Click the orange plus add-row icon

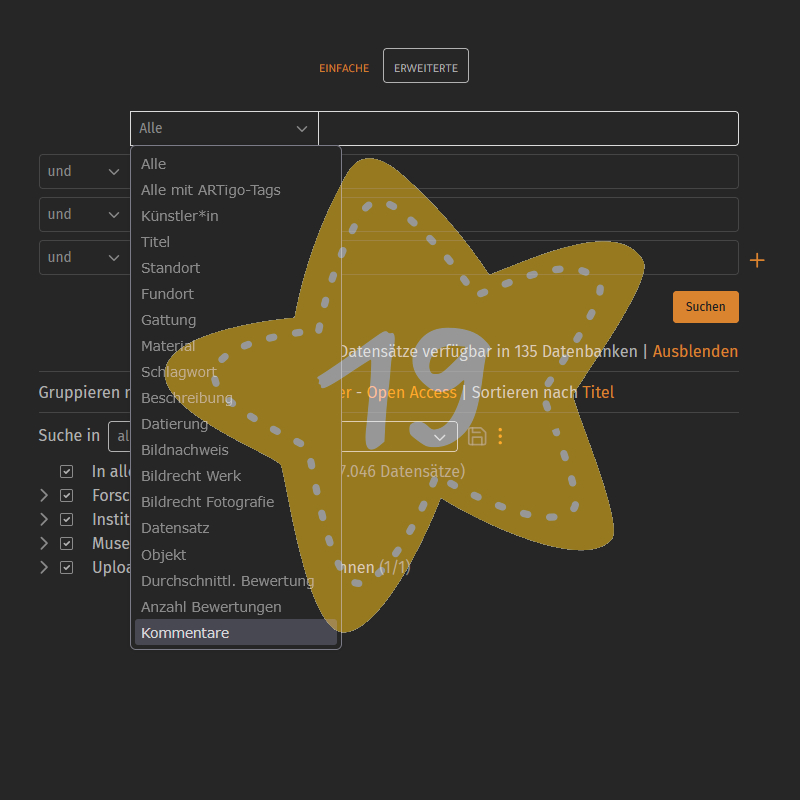tap(757, 260)
